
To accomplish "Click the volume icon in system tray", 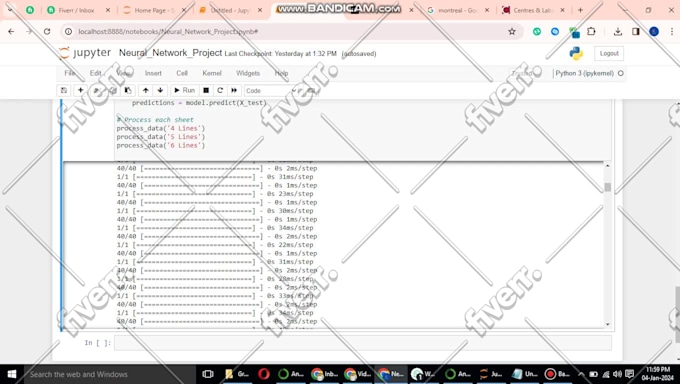I will (617, 374).
